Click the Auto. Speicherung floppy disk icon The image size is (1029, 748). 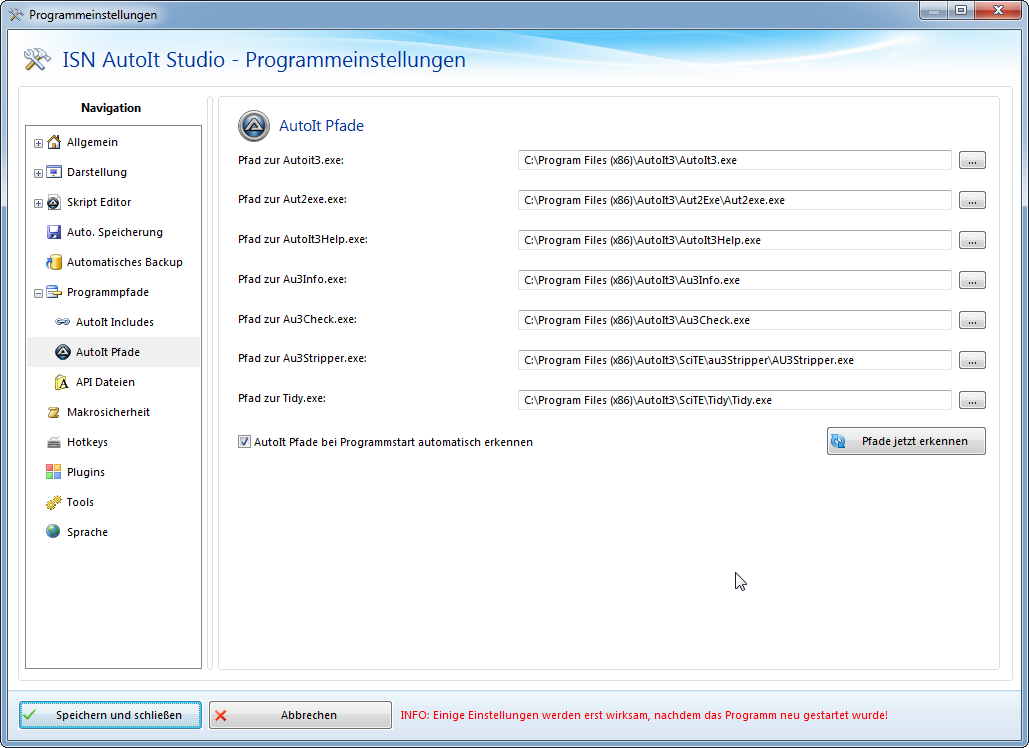pyautogui.click(x=54, y=232)
